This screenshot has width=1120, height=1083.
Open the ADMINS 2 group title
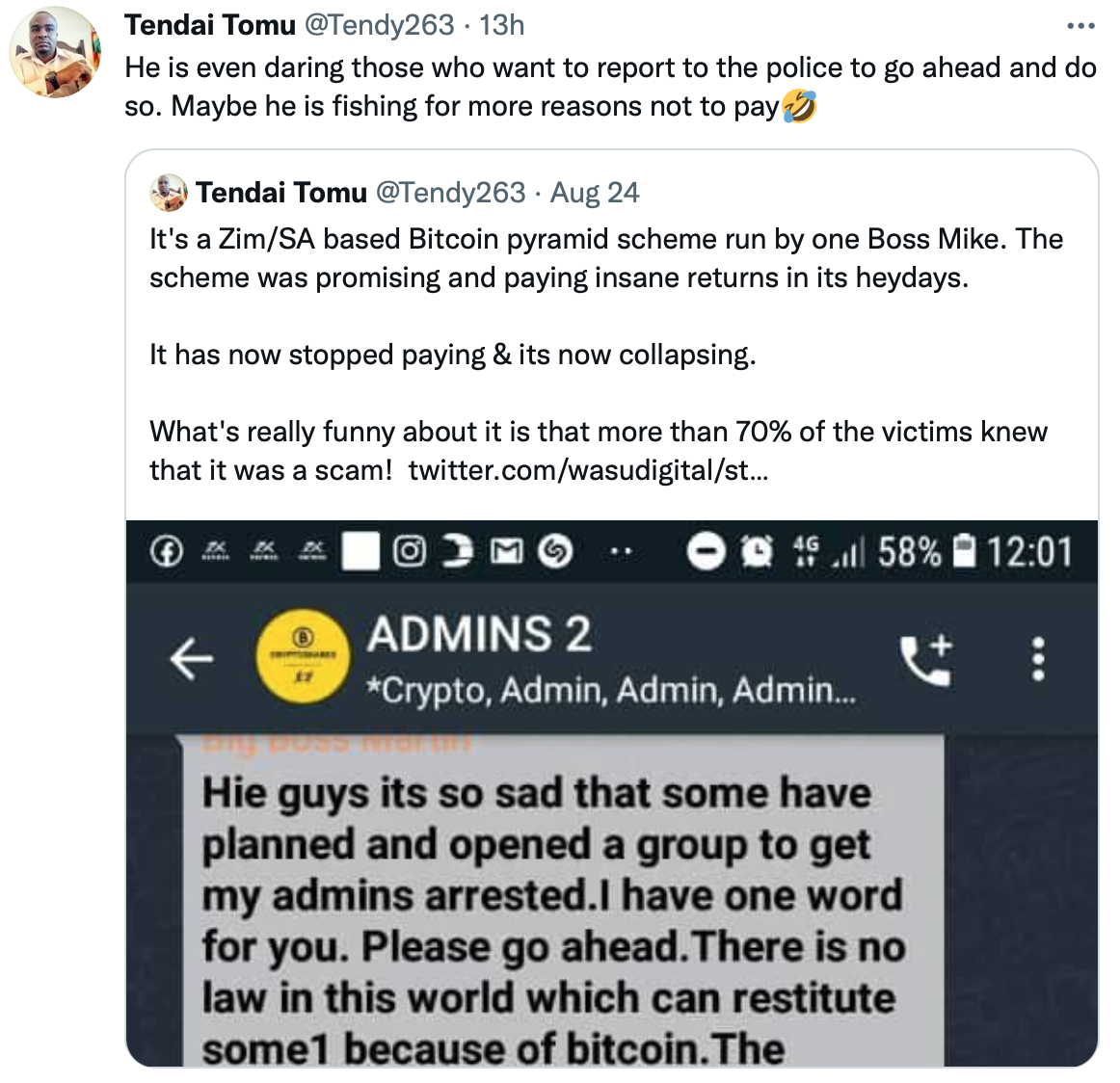(479, 635)
